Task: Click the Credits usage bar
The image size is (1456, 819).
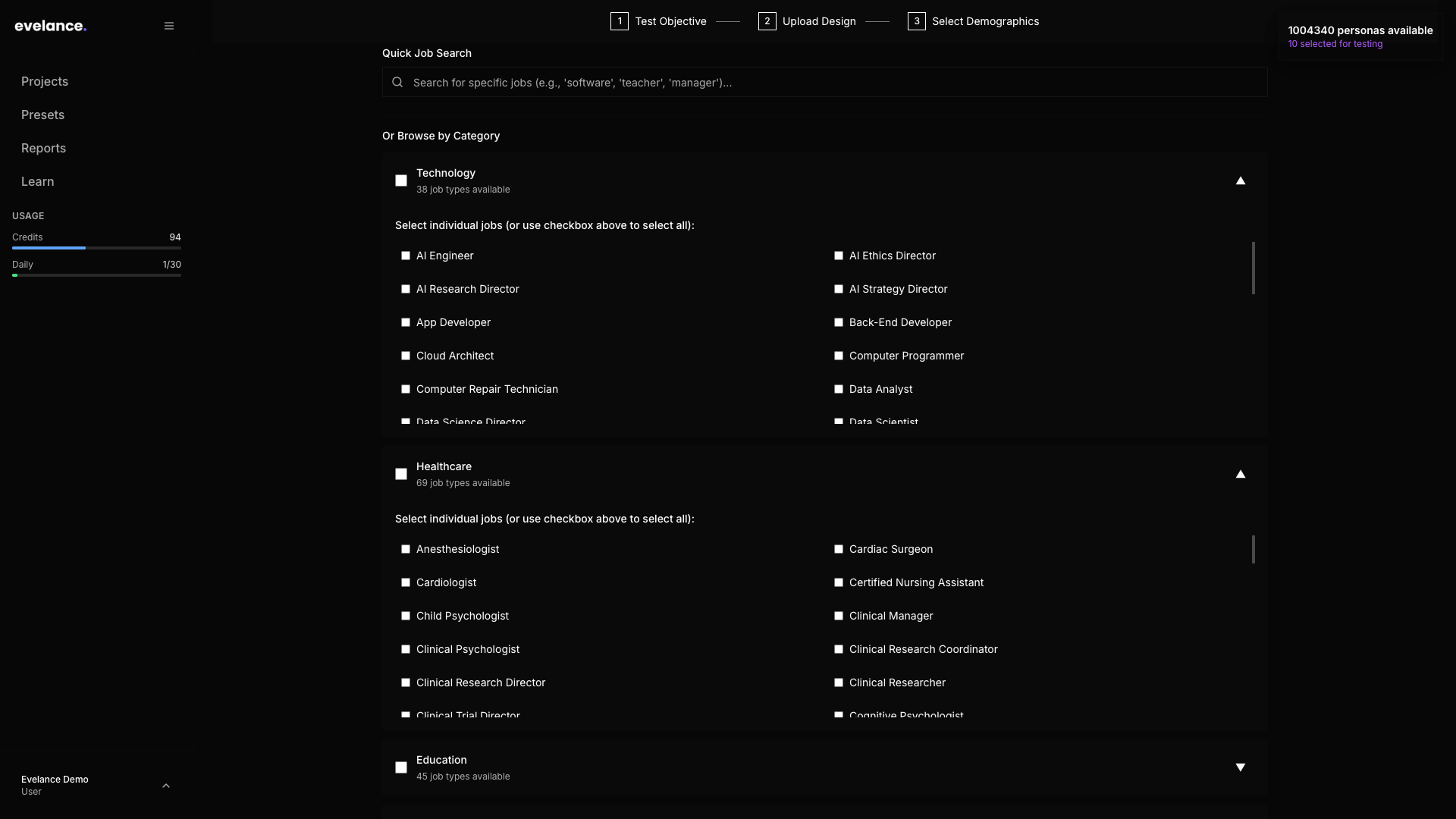Action: [96, 248]
